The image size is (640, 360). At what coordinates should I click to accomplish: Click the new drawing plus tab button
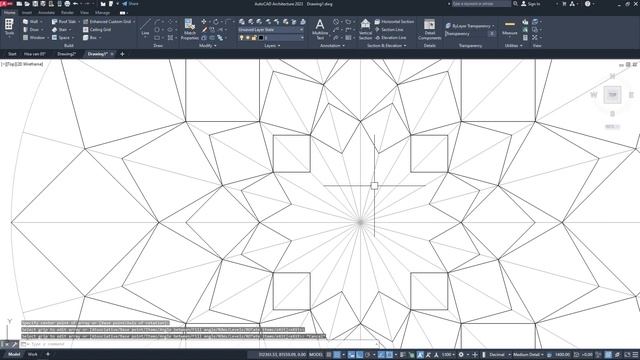pos(122,54)
